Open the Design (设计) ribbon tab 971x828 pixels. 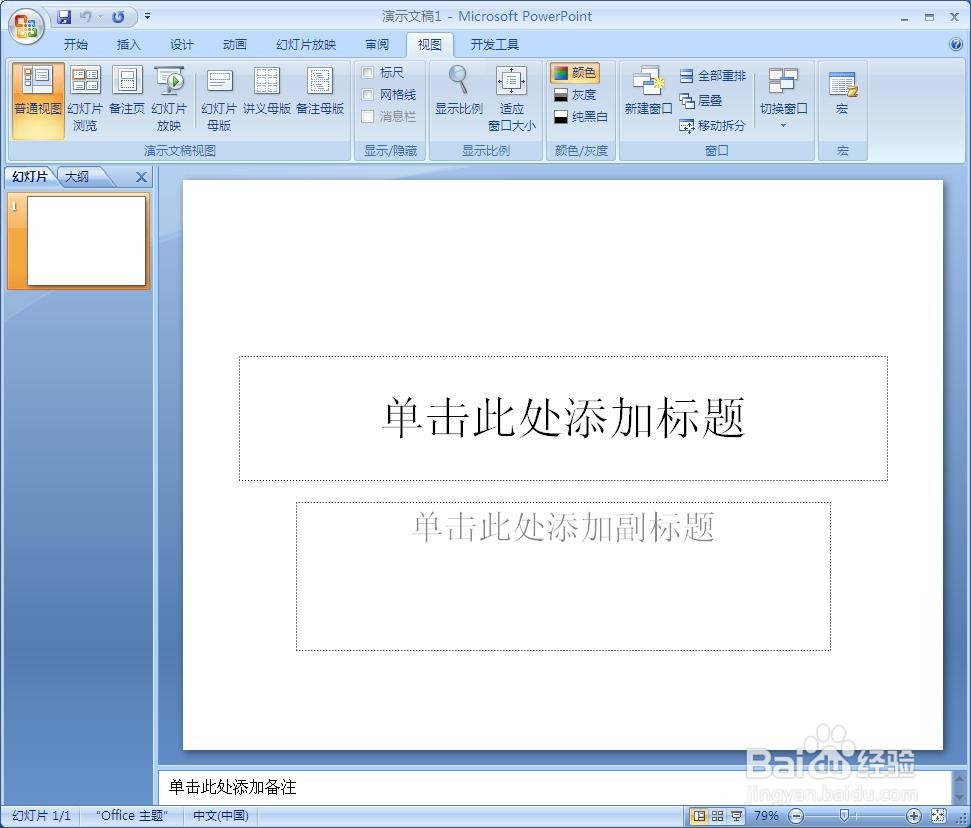[181, 45]
